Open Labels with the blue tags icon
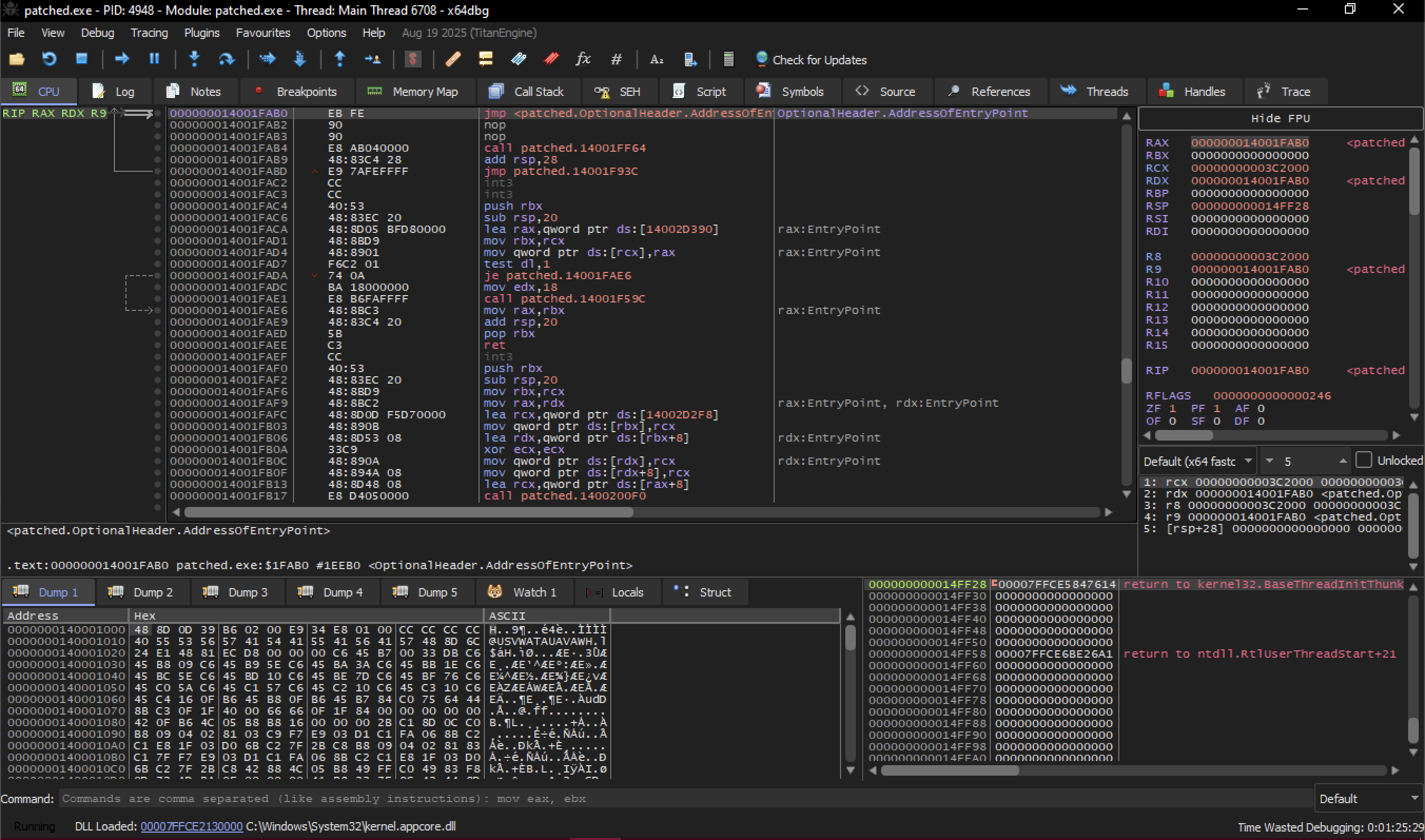The width and height of the screenshot is (1425, 840). click(x=519, y=59)
